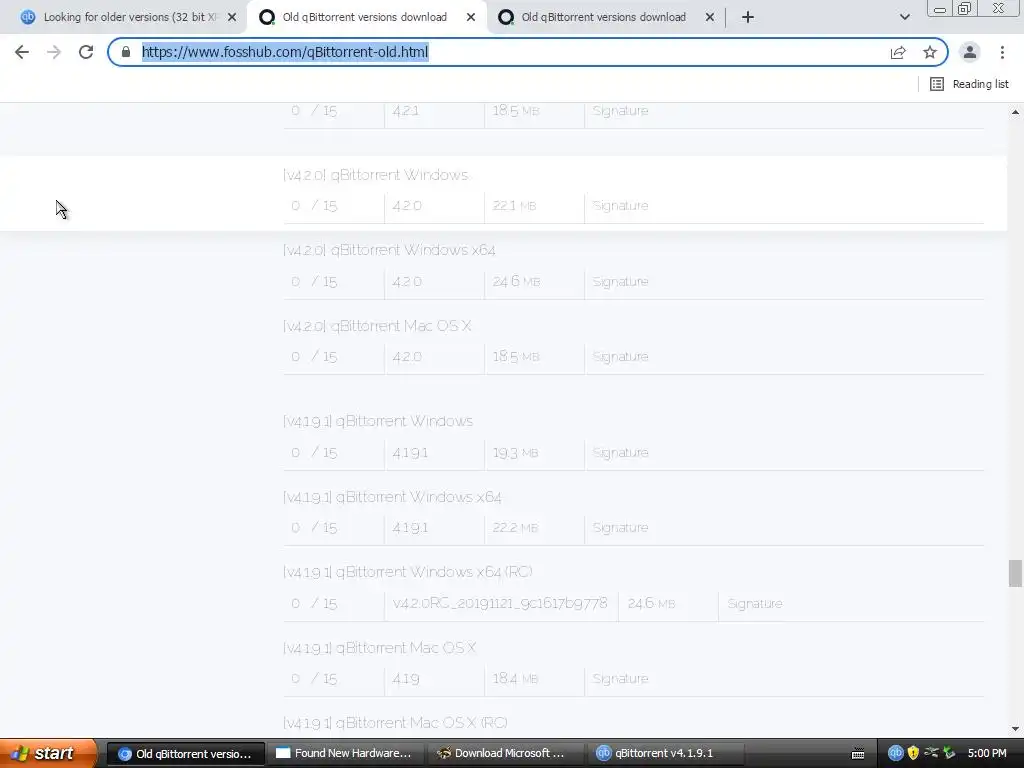This screenshot has width=1024, height=768.
Task: Open the Reading list panel
Action: [x=969, y=84]
